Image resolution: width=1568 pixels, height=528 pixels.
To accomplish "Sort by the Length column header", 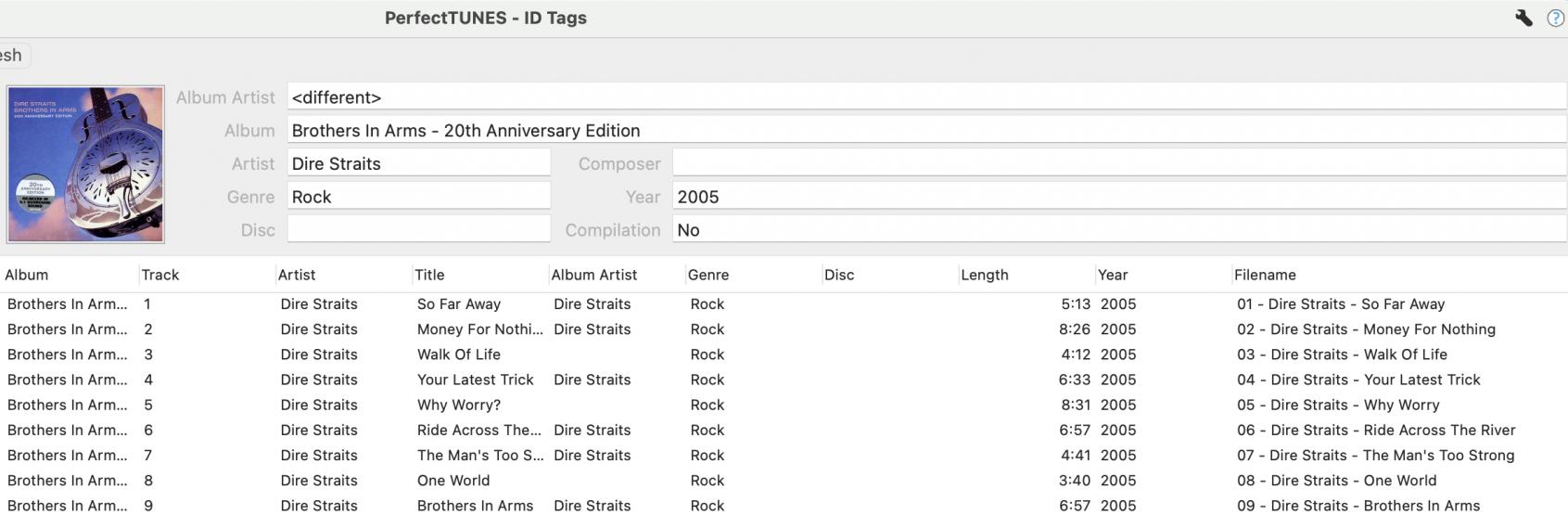I will pos(984,275).
